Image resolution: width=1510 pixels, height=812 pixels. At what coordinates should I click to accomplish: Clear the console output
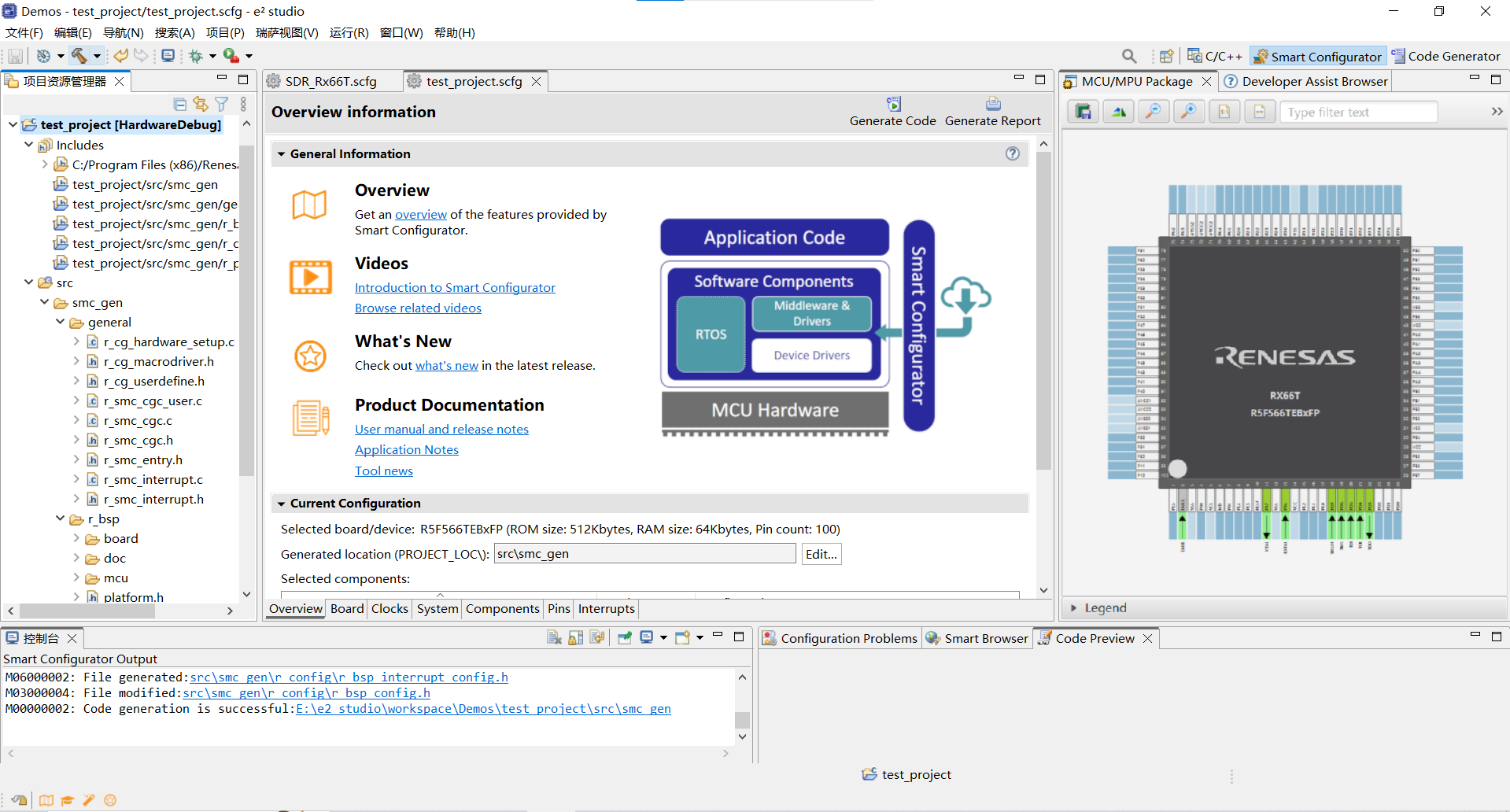(x=554, y=637)
